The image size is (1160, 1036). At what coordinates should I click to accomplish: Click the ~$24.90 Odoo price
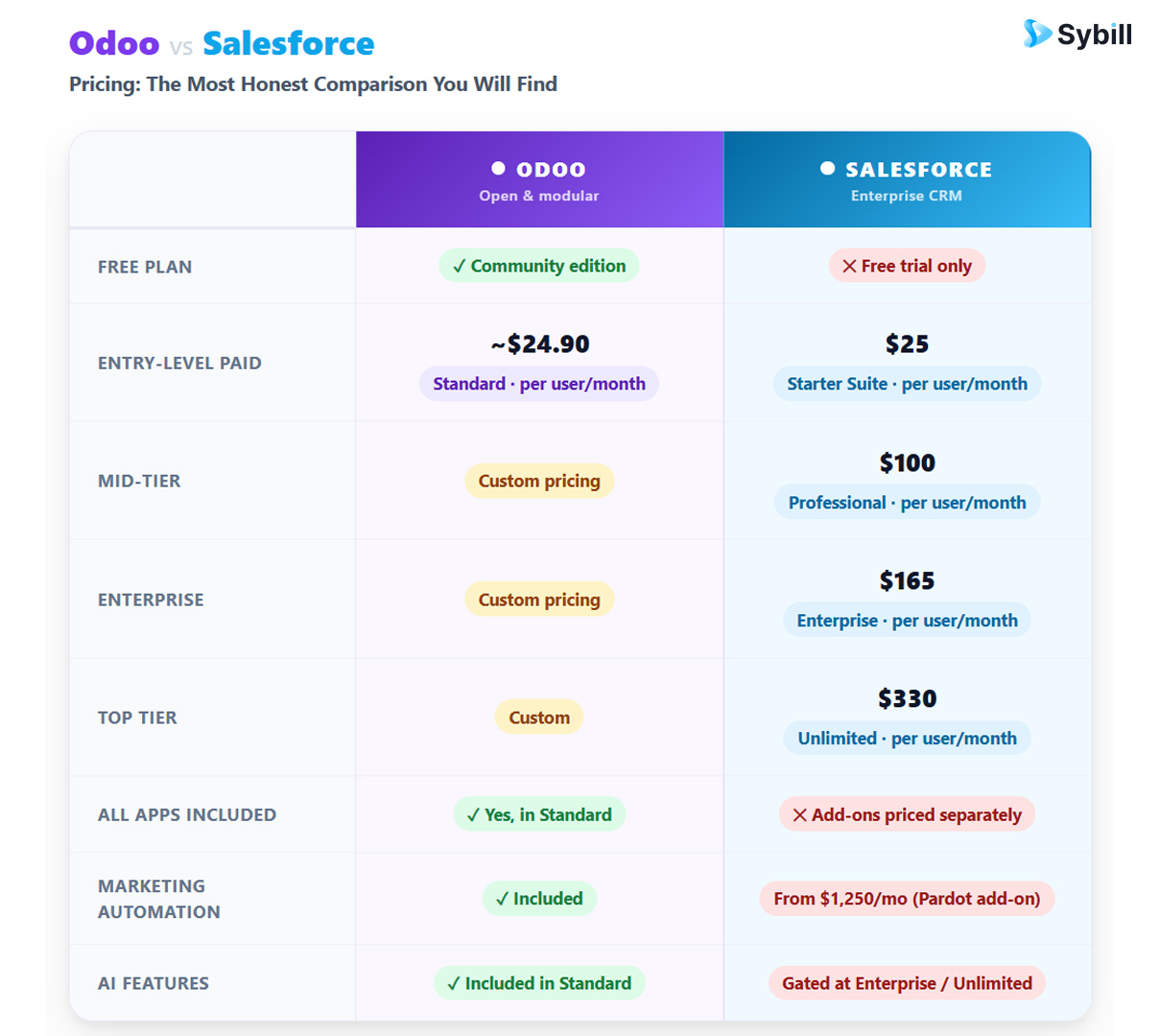pyautogui.click(x=539, y=343)
